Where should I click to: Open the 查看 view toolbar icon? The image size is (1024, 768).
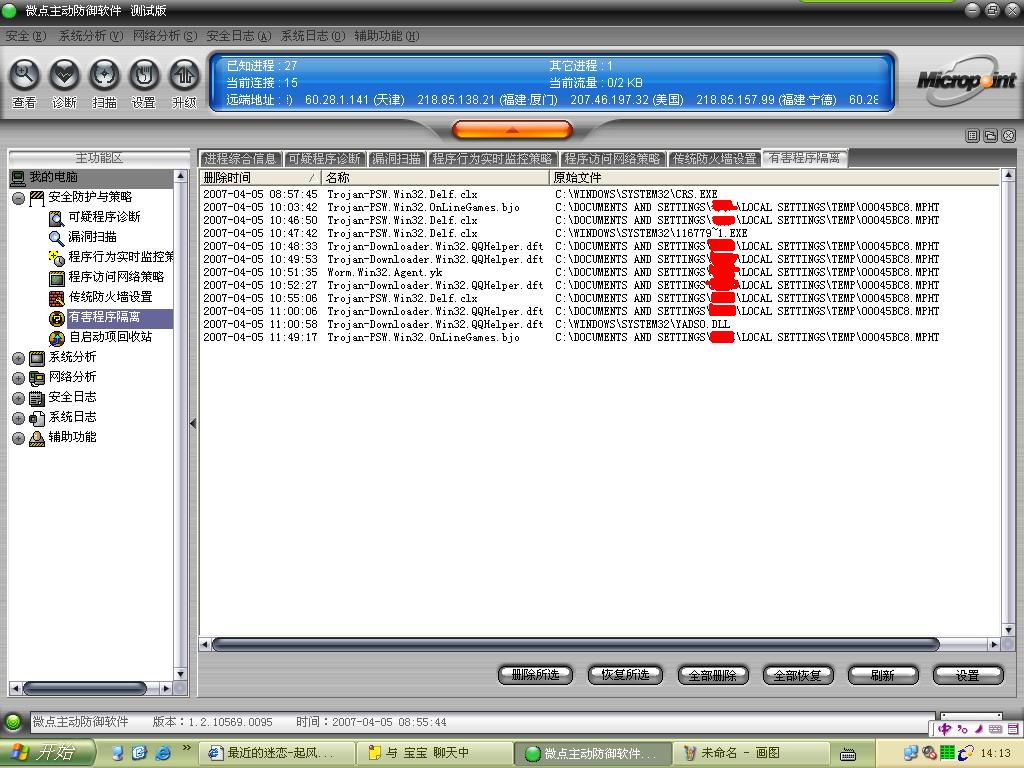coord(24,75)
